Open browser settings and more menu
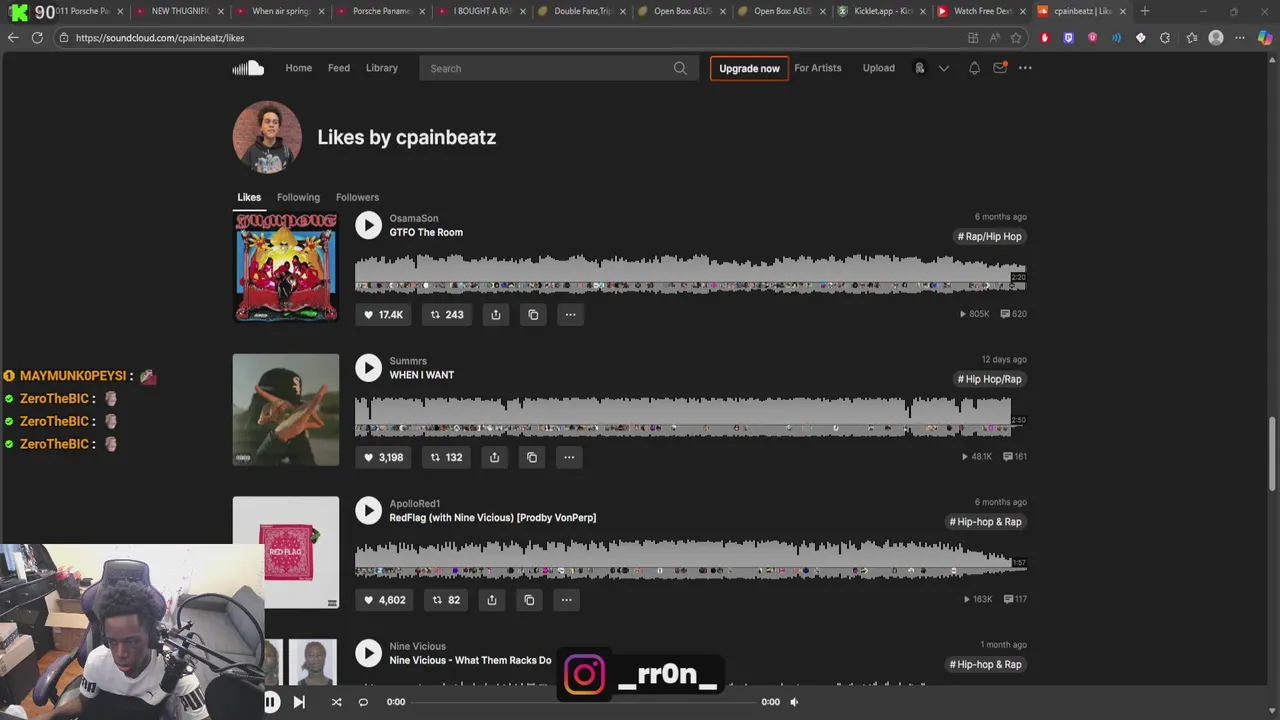Screen dimensions: 1280x720 point(1240,38)
